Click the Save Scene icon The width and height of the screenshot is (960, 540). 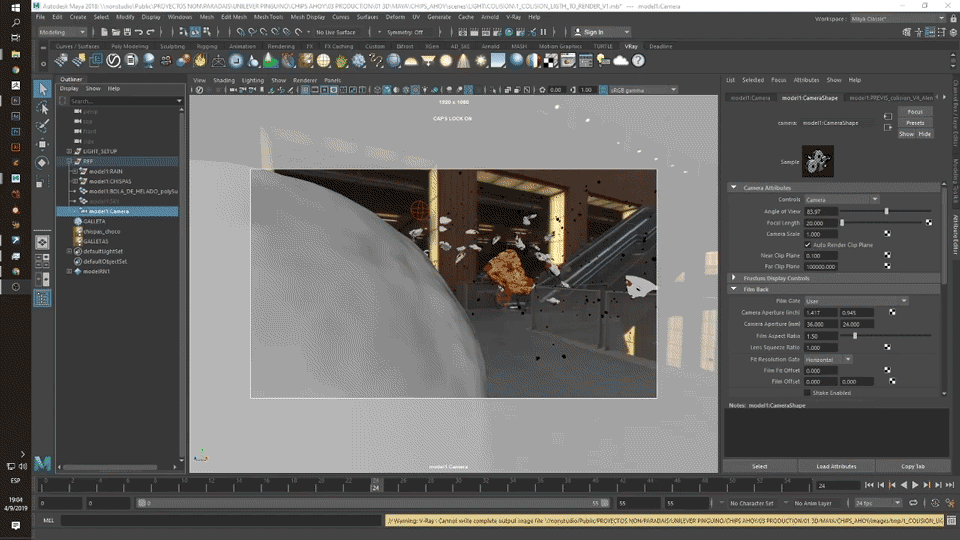tap(127, 32)
